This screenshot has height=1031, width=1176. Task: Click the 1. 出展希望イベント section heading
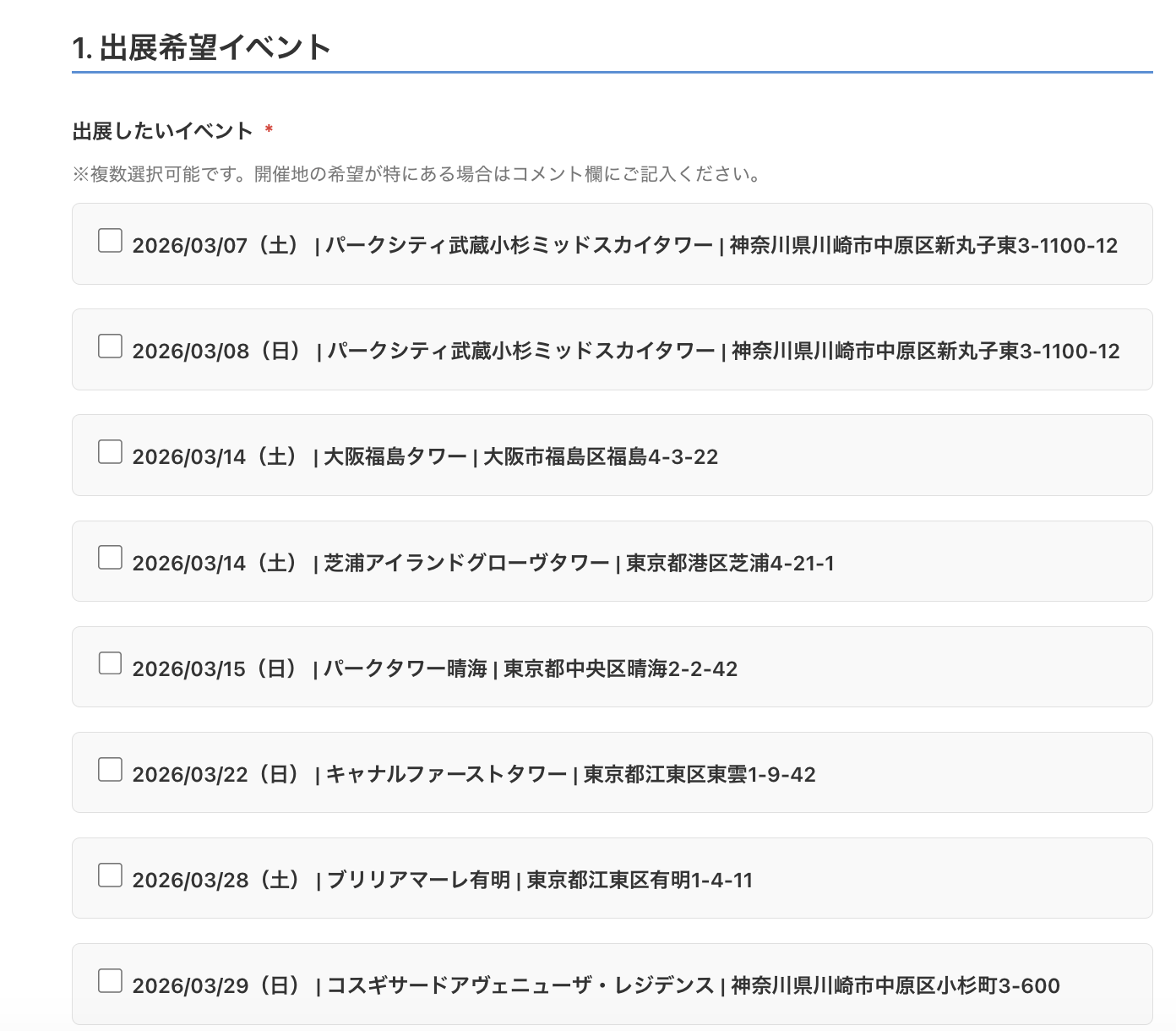coord(201,48)
